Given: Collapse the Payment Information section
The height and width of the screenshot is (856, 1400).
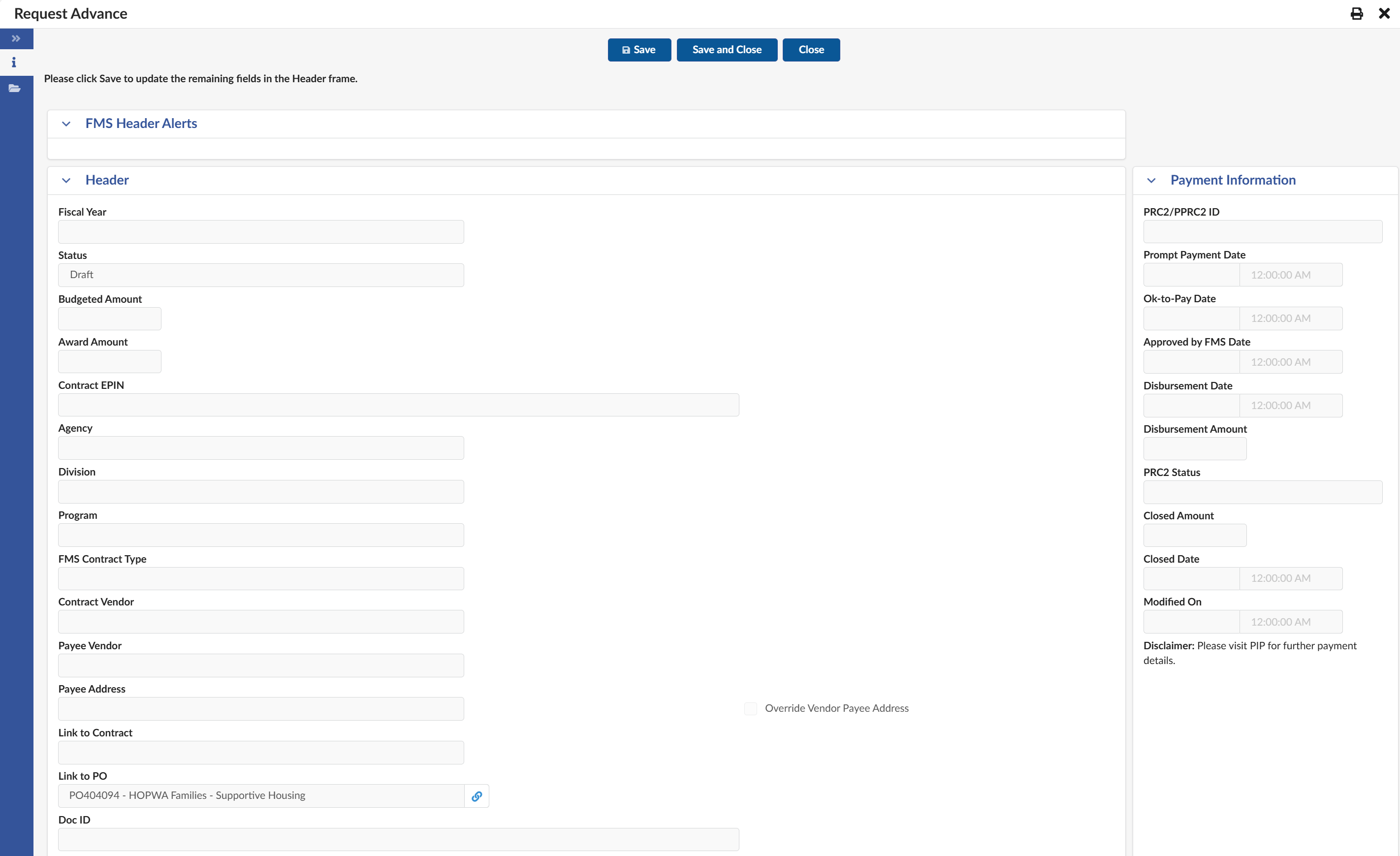Looking at the screenshot, I should pos(1152,180).
